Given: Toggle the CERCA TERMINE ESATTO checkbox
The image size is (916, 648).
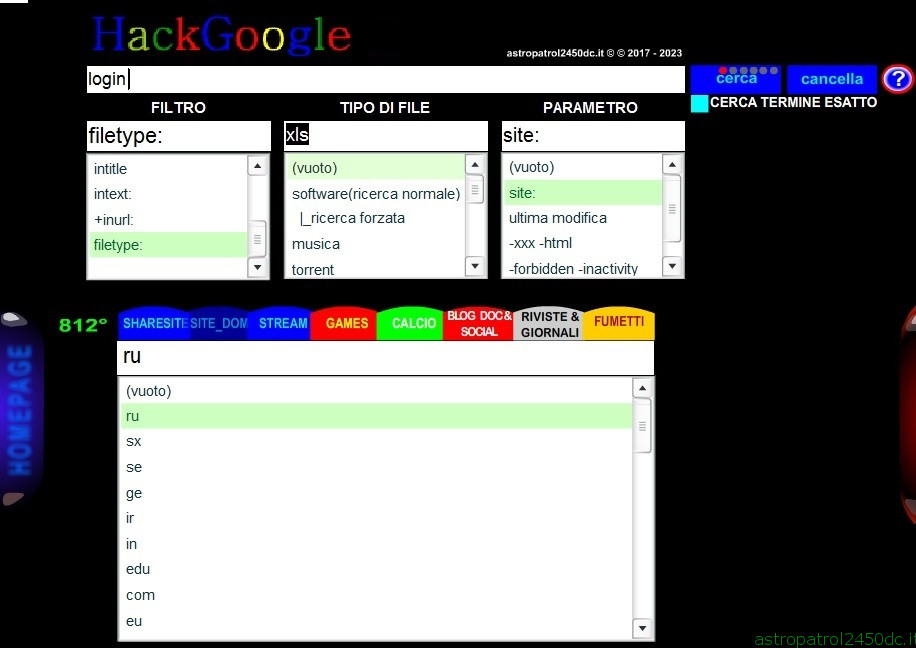Looking at the screenshot, I should 699,103.
